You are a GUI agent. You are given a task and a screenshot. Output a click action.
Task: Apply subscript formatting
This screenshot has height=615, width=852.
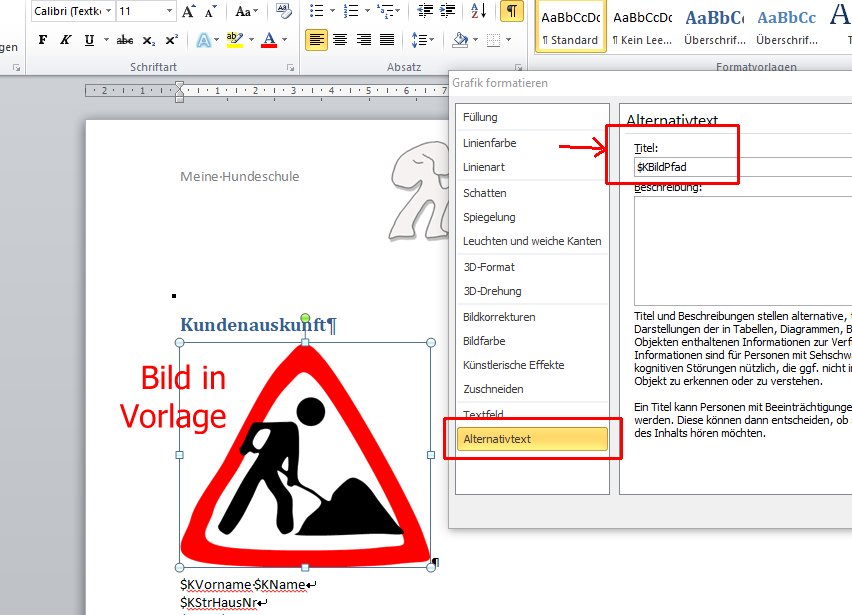coord(149,40)
